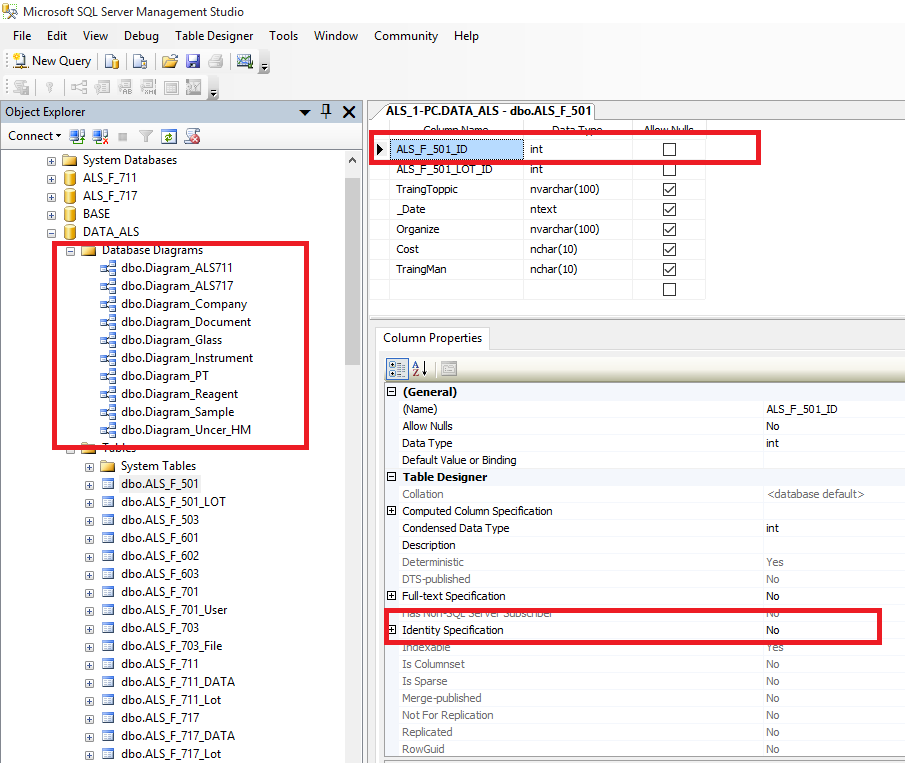905x763 pixels.
Task: Toggle Allow Nulls on the empty new row
Action: [670, 289]
